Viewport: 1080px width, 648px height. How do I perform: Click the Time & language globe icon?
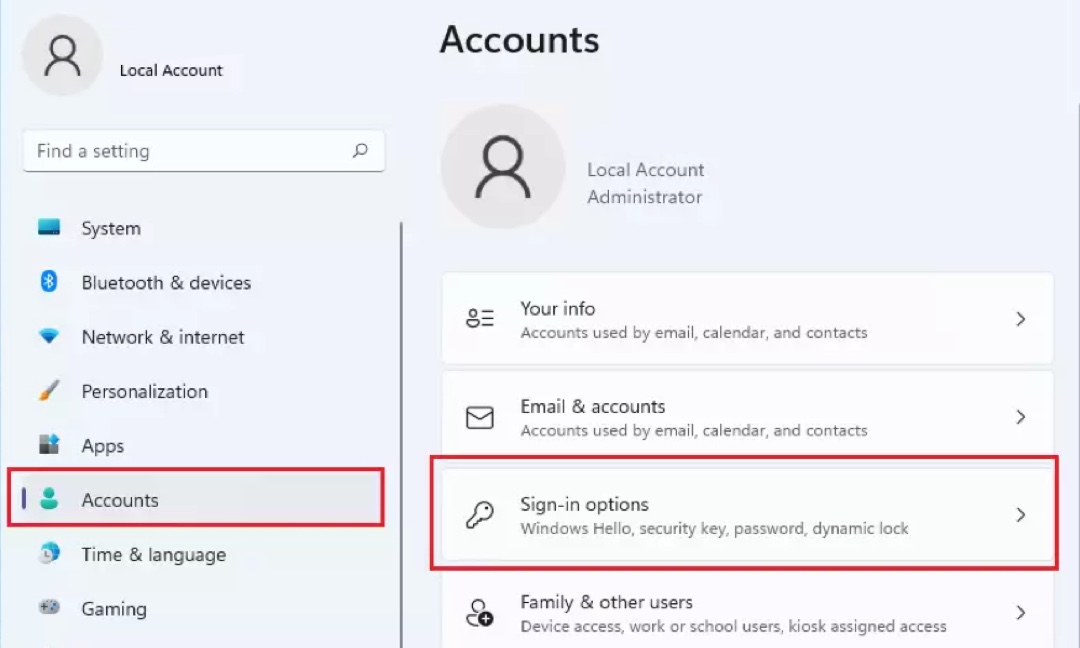(49, 554)
